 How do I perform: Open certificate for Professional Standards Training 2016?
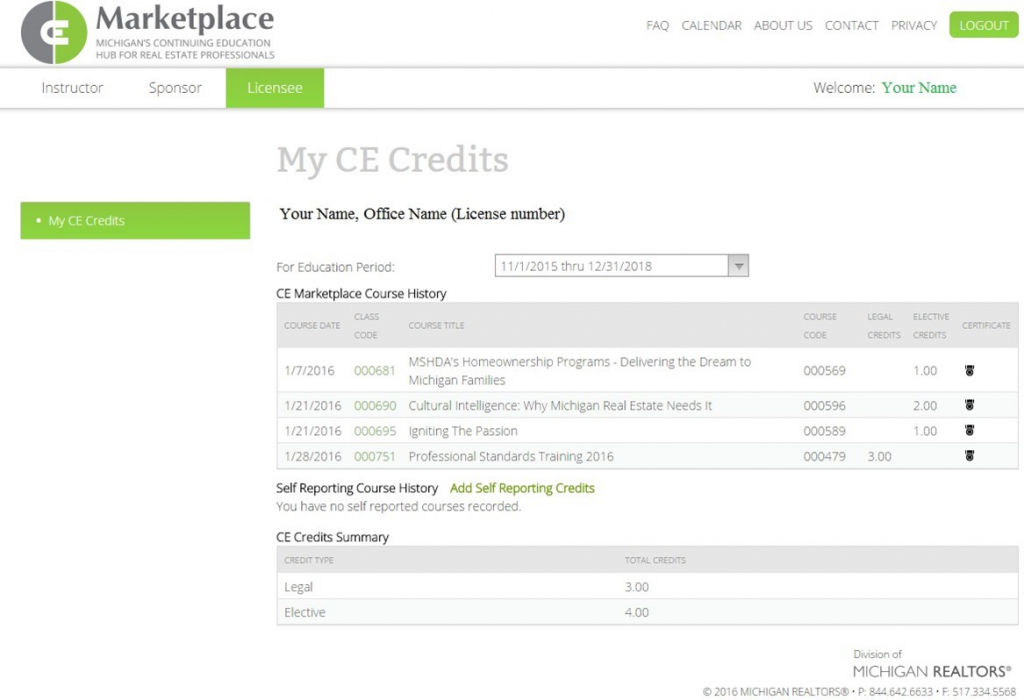(x=969, y=456)
